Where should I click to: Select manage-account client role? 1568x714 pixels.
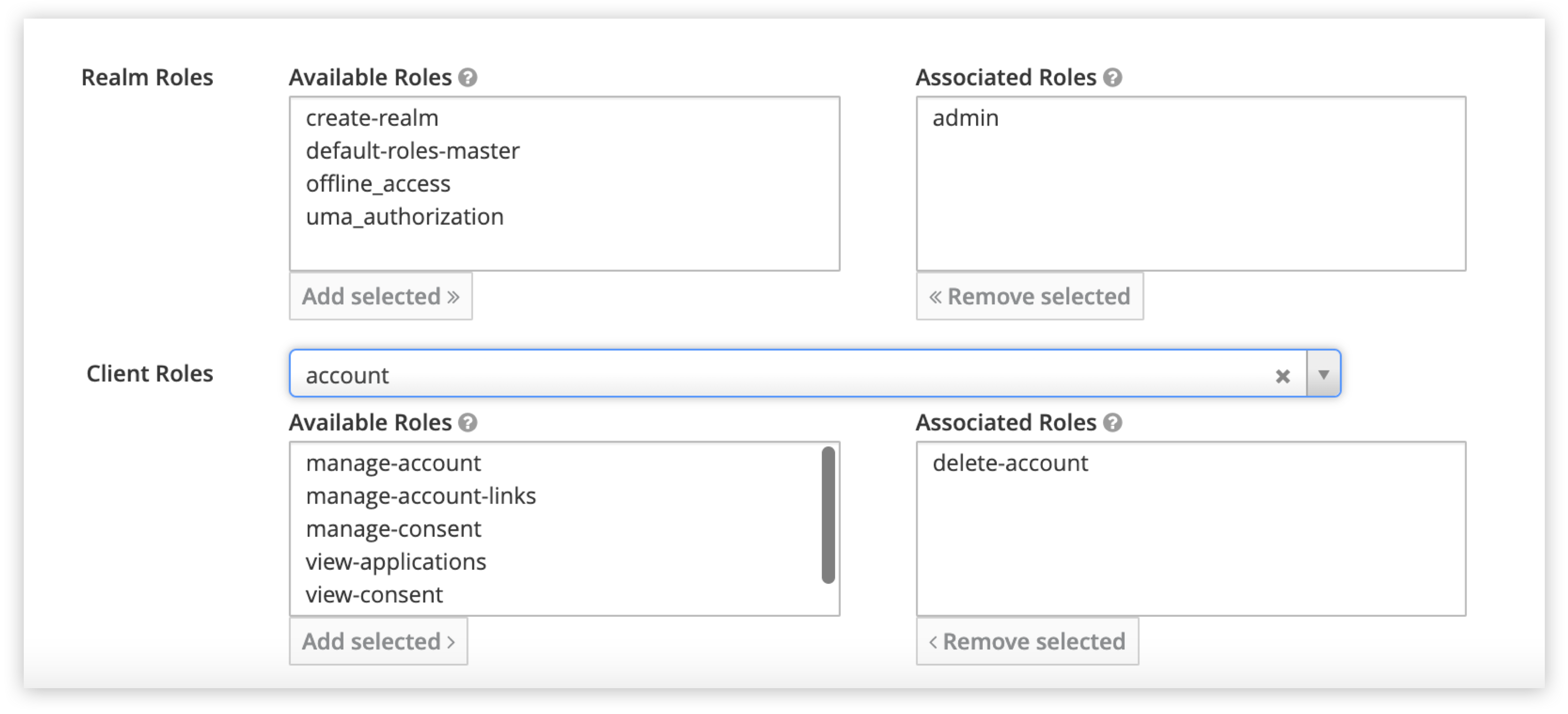(x=393, y=463)
